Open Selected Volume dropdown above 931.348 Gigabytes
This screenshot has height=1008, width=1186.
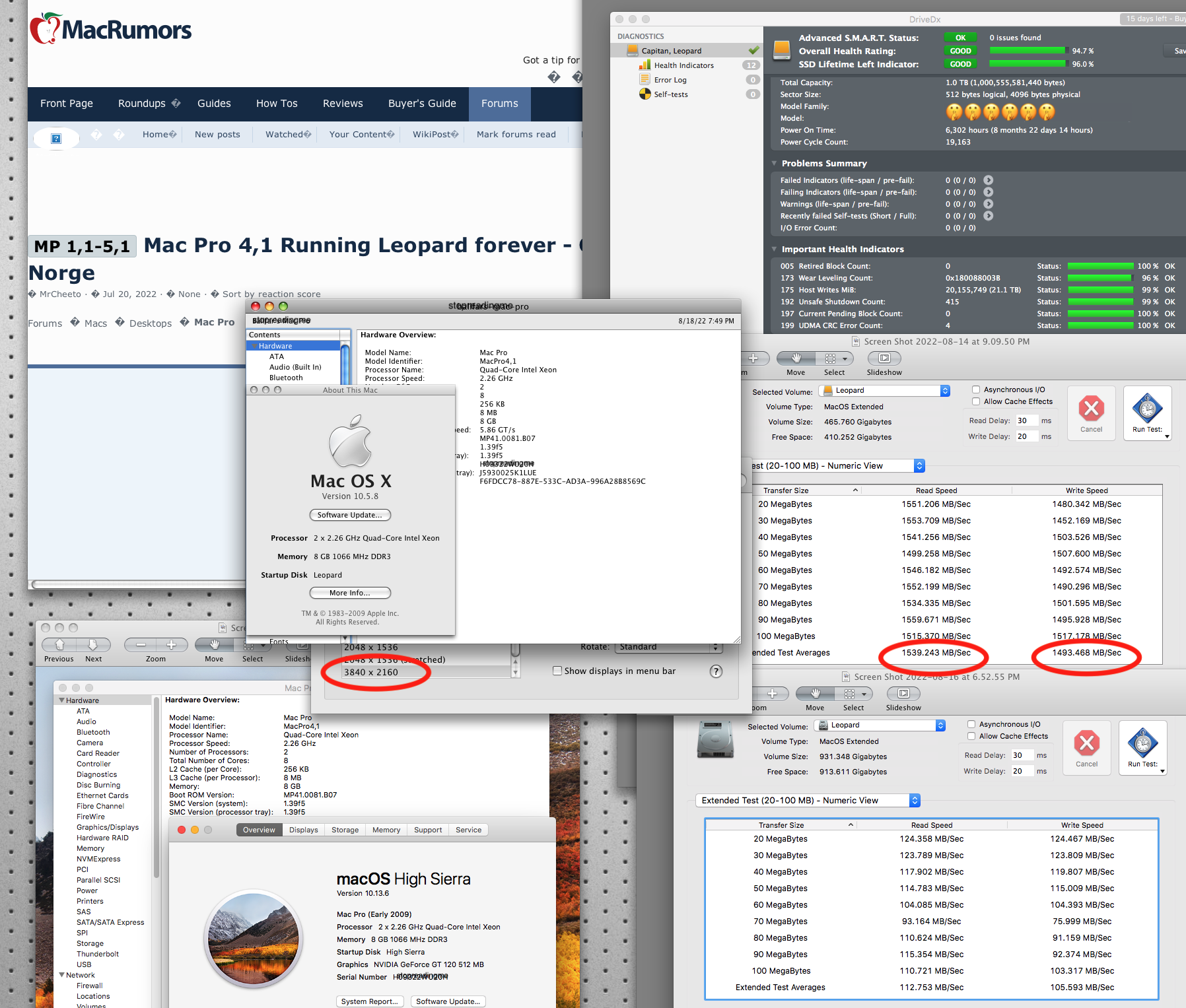pyautogui.click(x=880, y=725)
